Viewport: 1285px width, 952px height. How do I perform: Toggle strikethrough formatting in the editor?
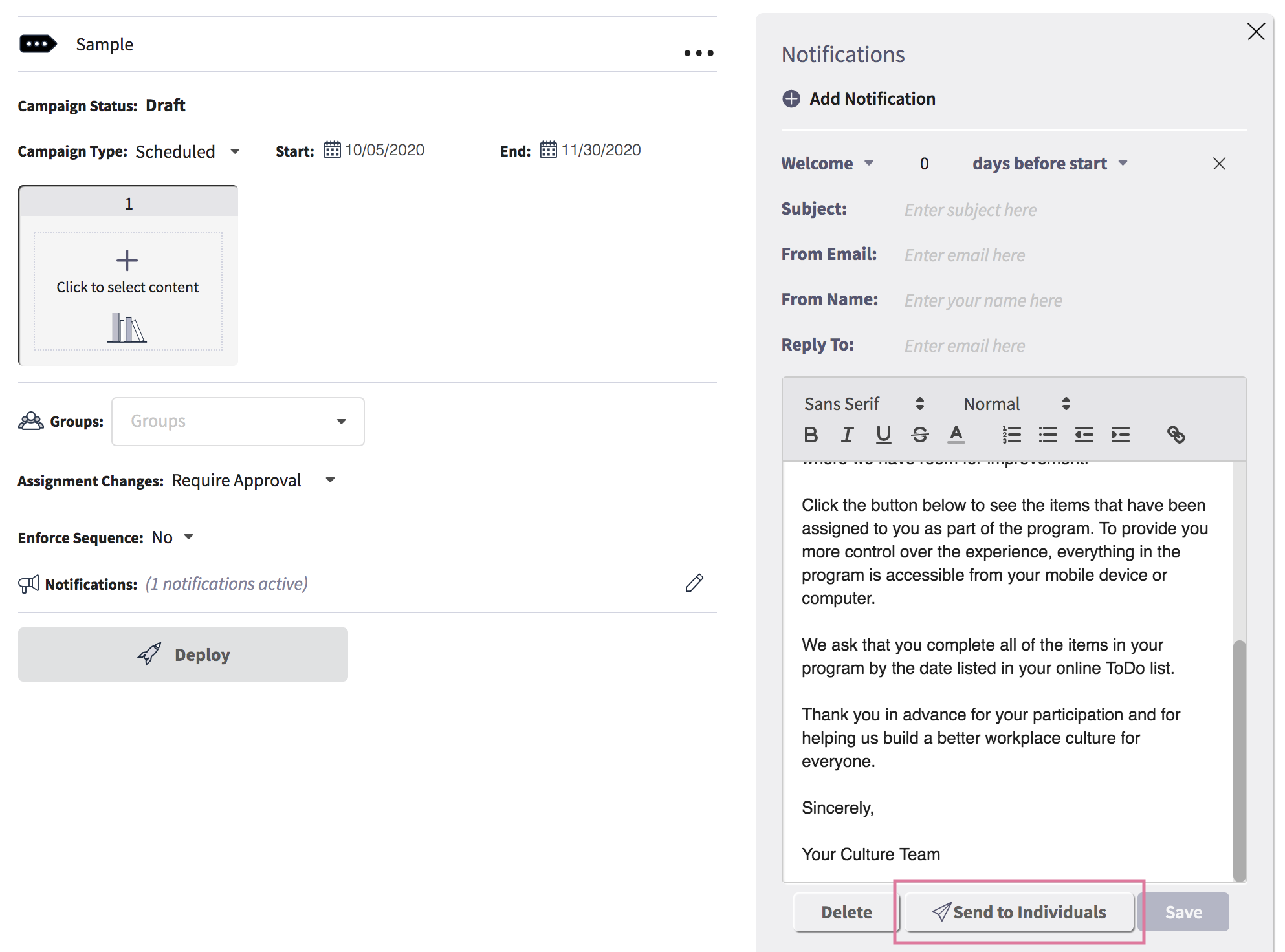click(919, 435)
